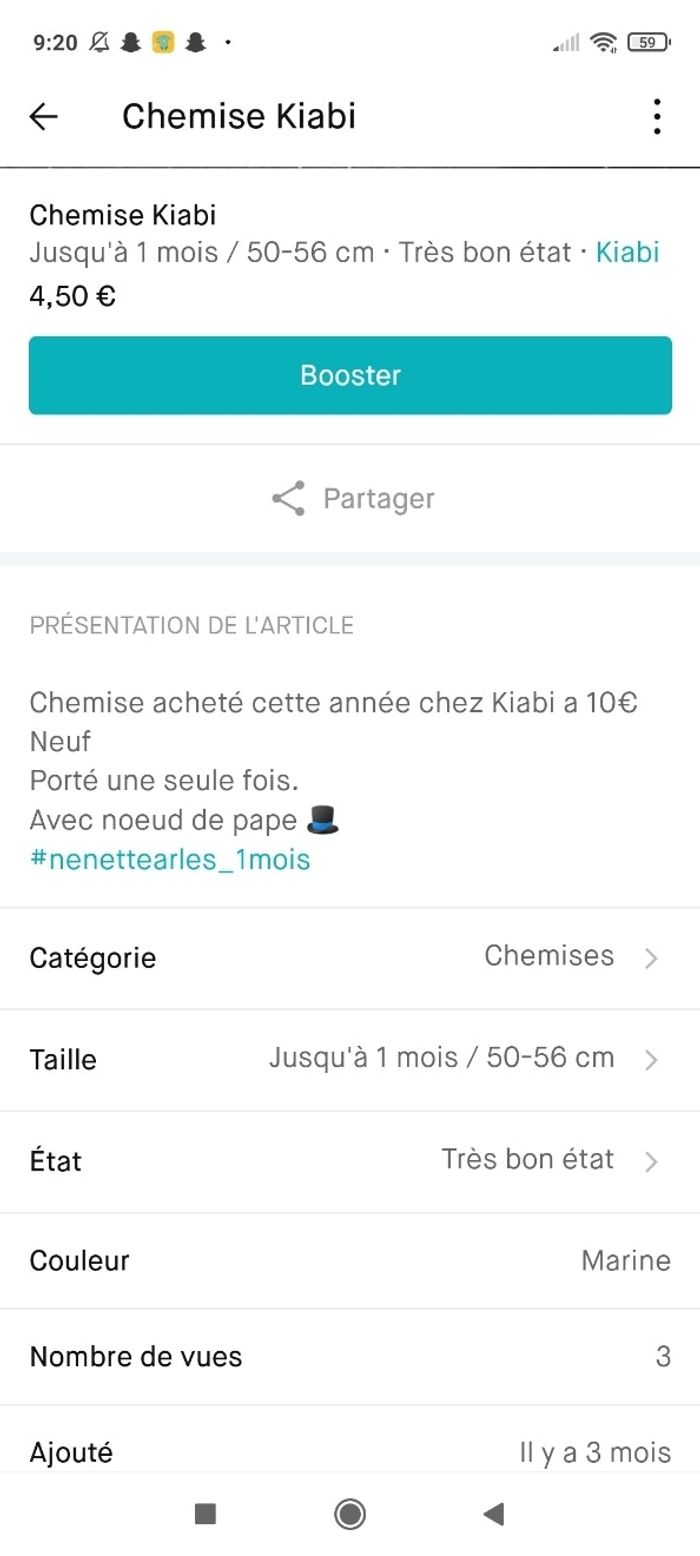
Task: Expand the État row chevron
Action: 651,1161
